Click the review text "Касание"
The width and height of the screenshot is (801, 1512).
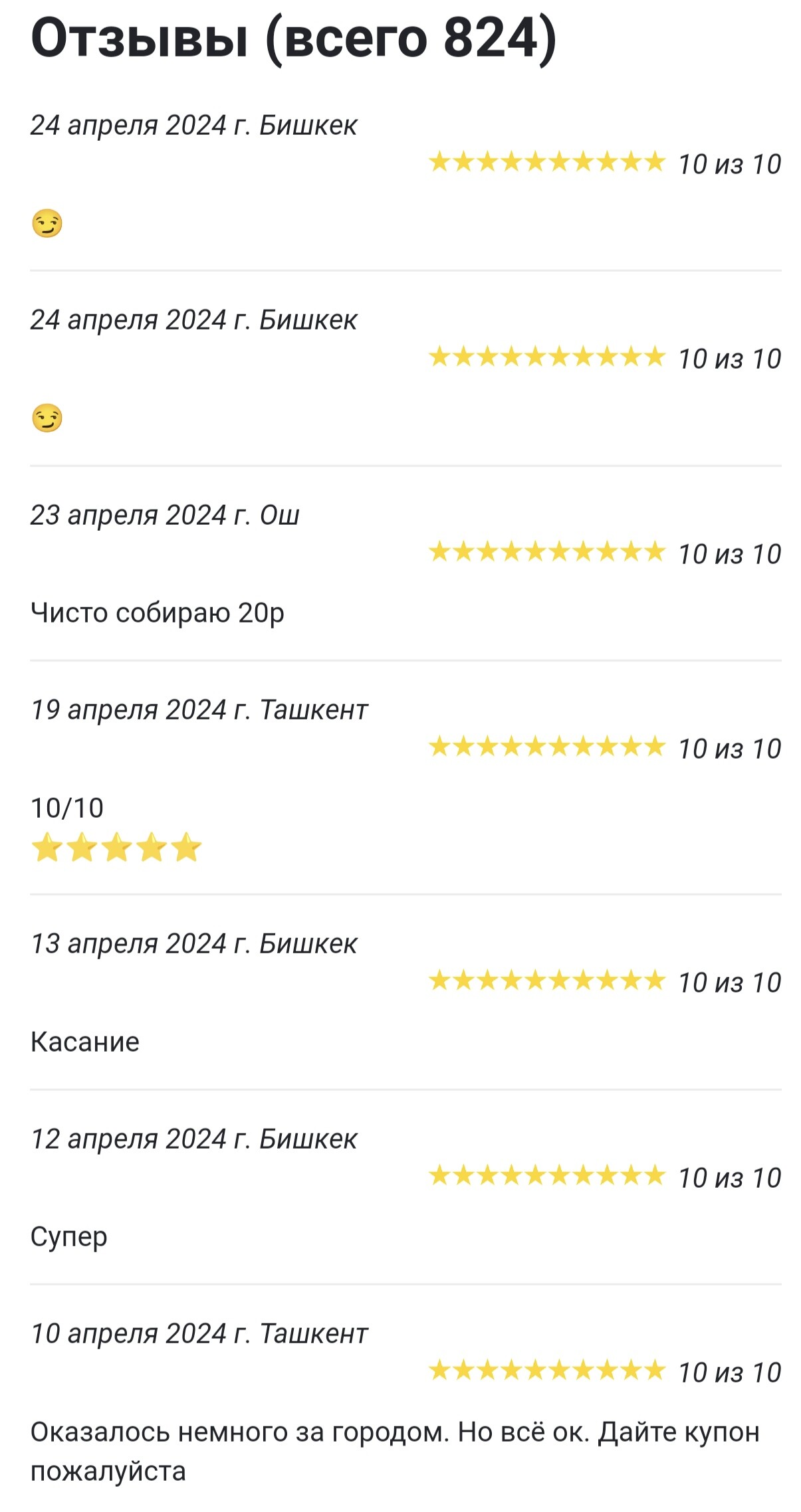click(x=85, y=1042)
